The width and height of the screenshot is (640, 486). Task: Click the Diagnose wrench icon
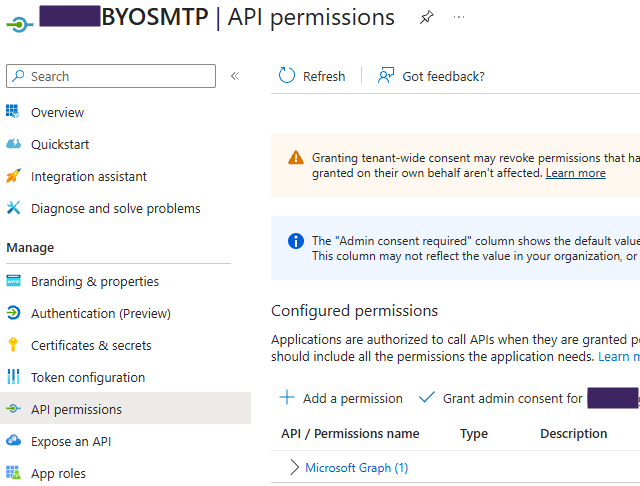click(x=13, y=208)
